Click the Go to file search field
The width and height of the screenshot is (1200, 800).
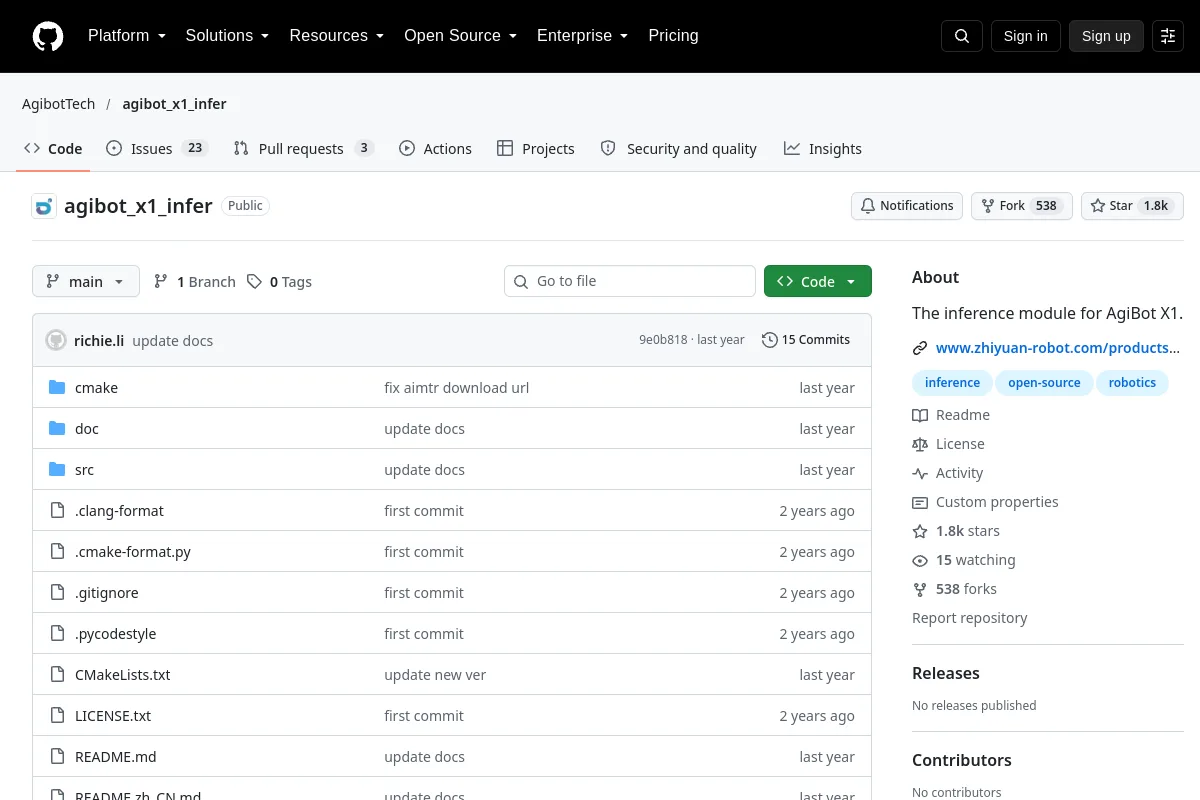(630, 281)
